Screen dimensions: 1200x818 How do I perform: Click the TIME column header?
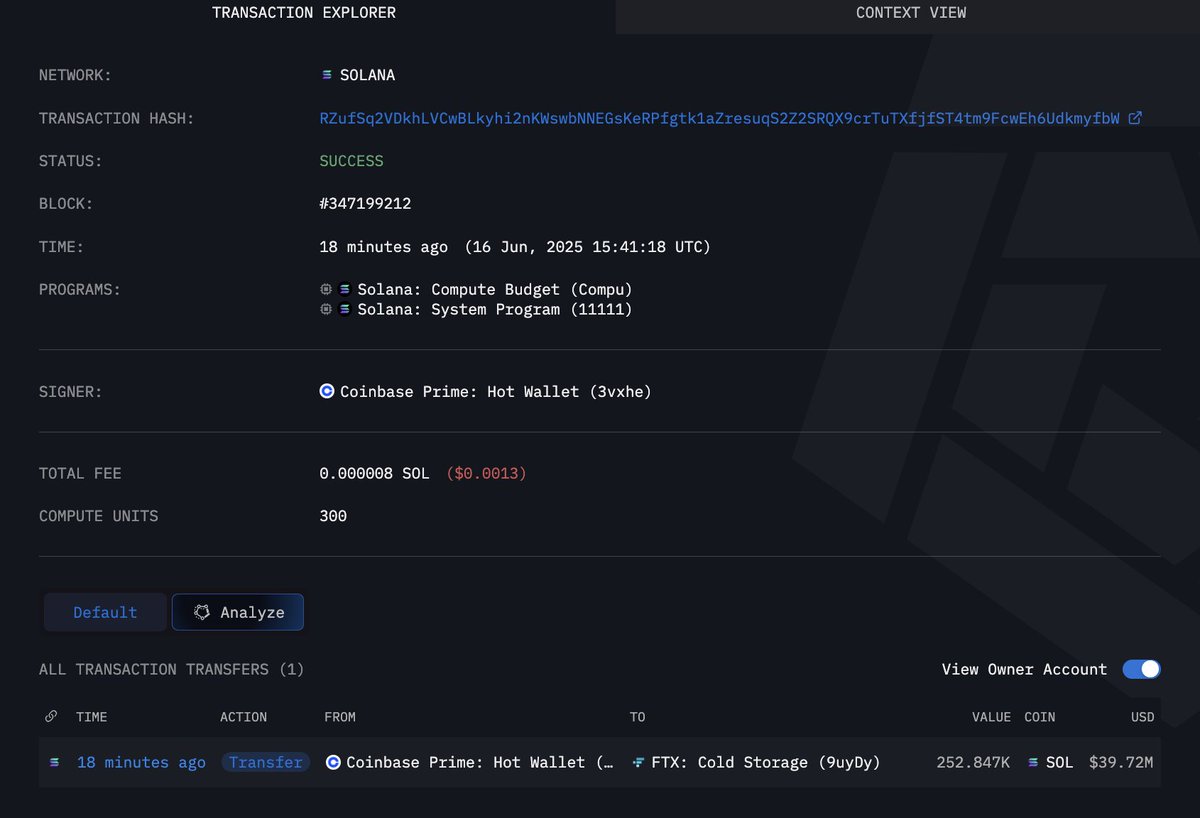(x=92, y=717)
